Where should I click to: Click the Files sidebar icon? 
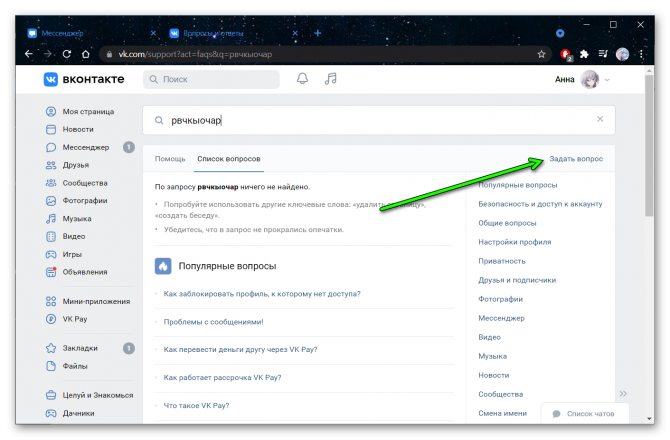[x=51, y=366]
